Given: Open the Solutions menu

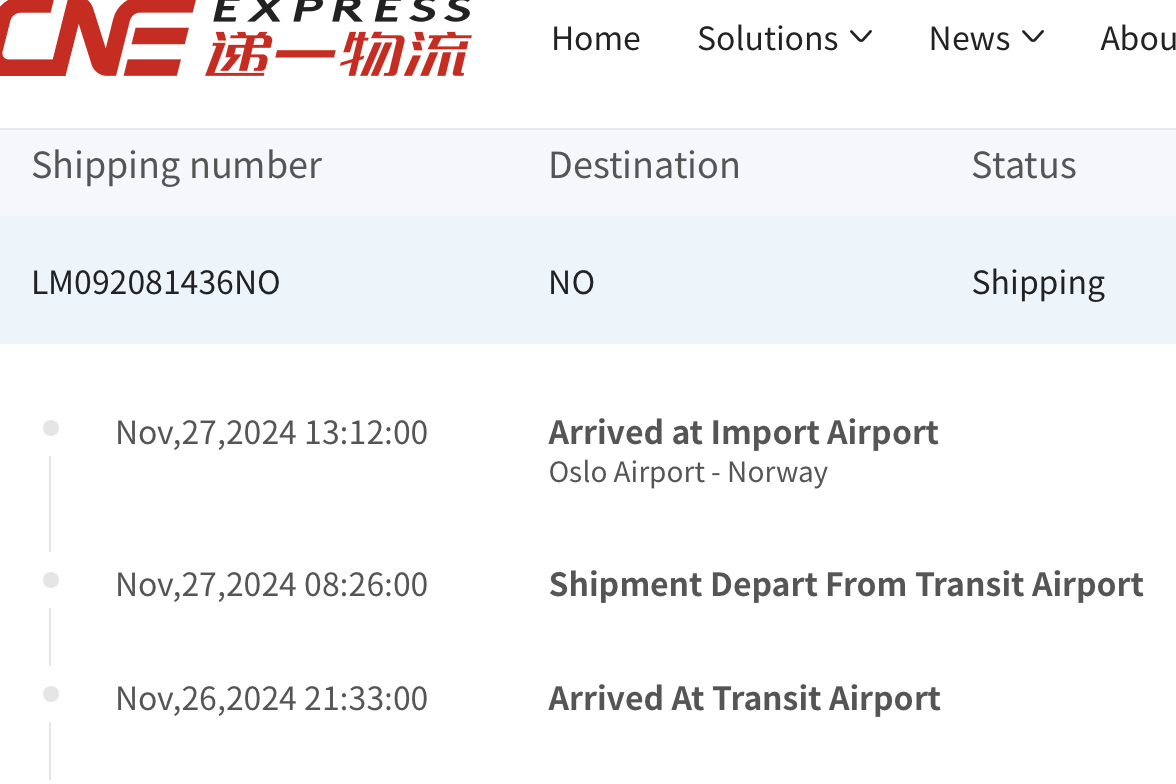Looking at the screenshot, I should pyautogui.click(x=768, y=38).
